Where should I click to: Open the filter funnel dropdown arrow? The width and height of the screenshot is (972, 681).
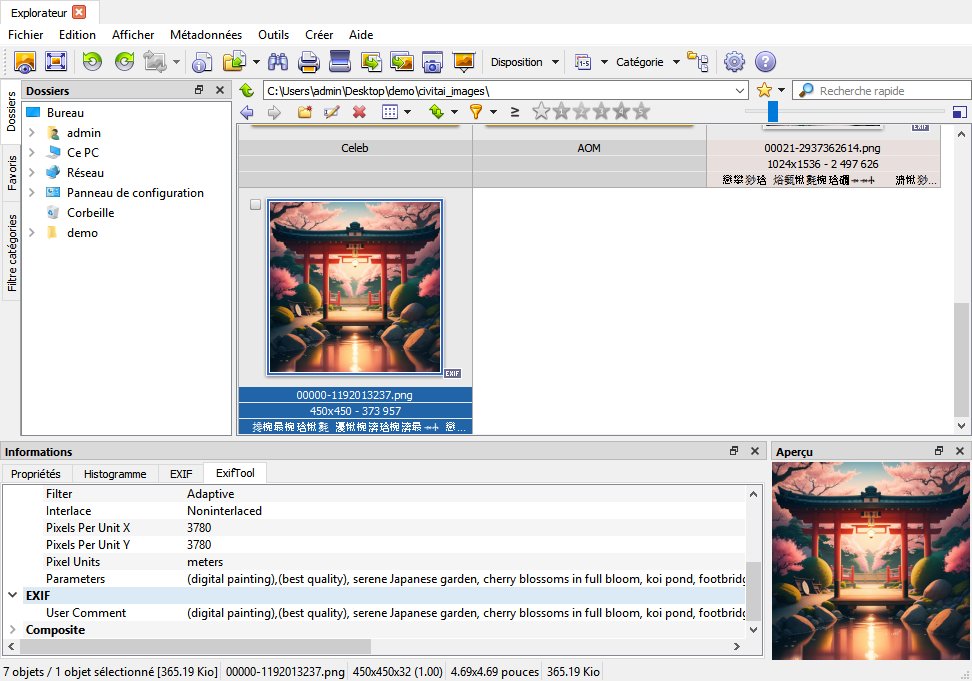493,112
